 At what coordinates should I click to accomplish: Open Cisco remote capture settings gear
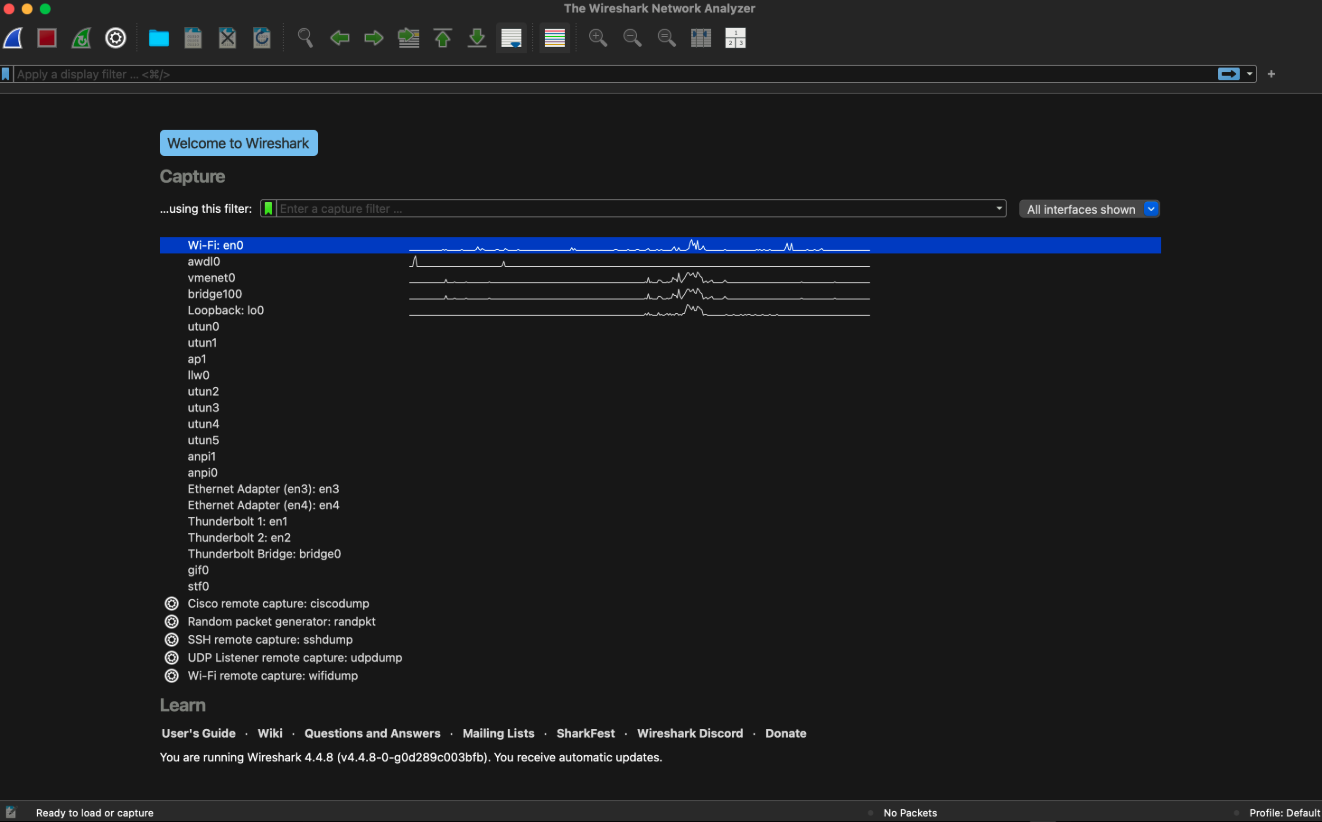[x=171, y=604]
